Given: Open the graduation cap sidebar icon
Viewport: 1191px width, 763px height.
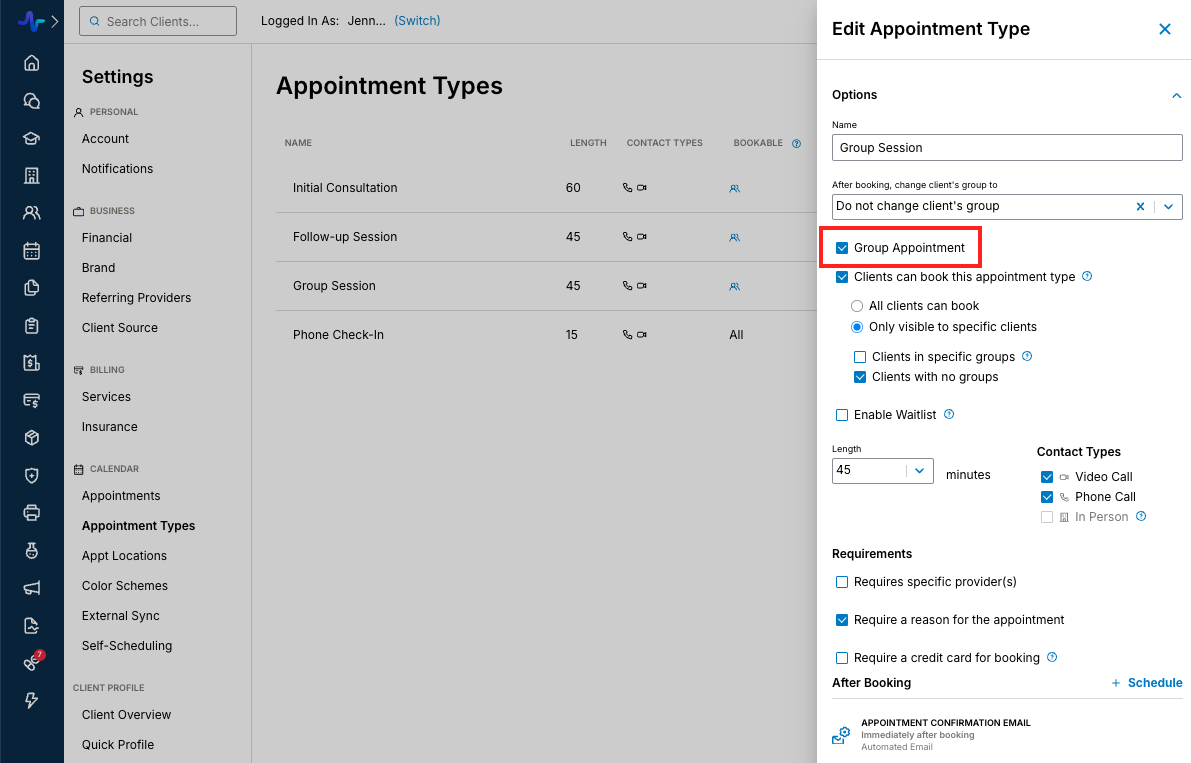Looking at the screenshot, I should click(31, 138).
